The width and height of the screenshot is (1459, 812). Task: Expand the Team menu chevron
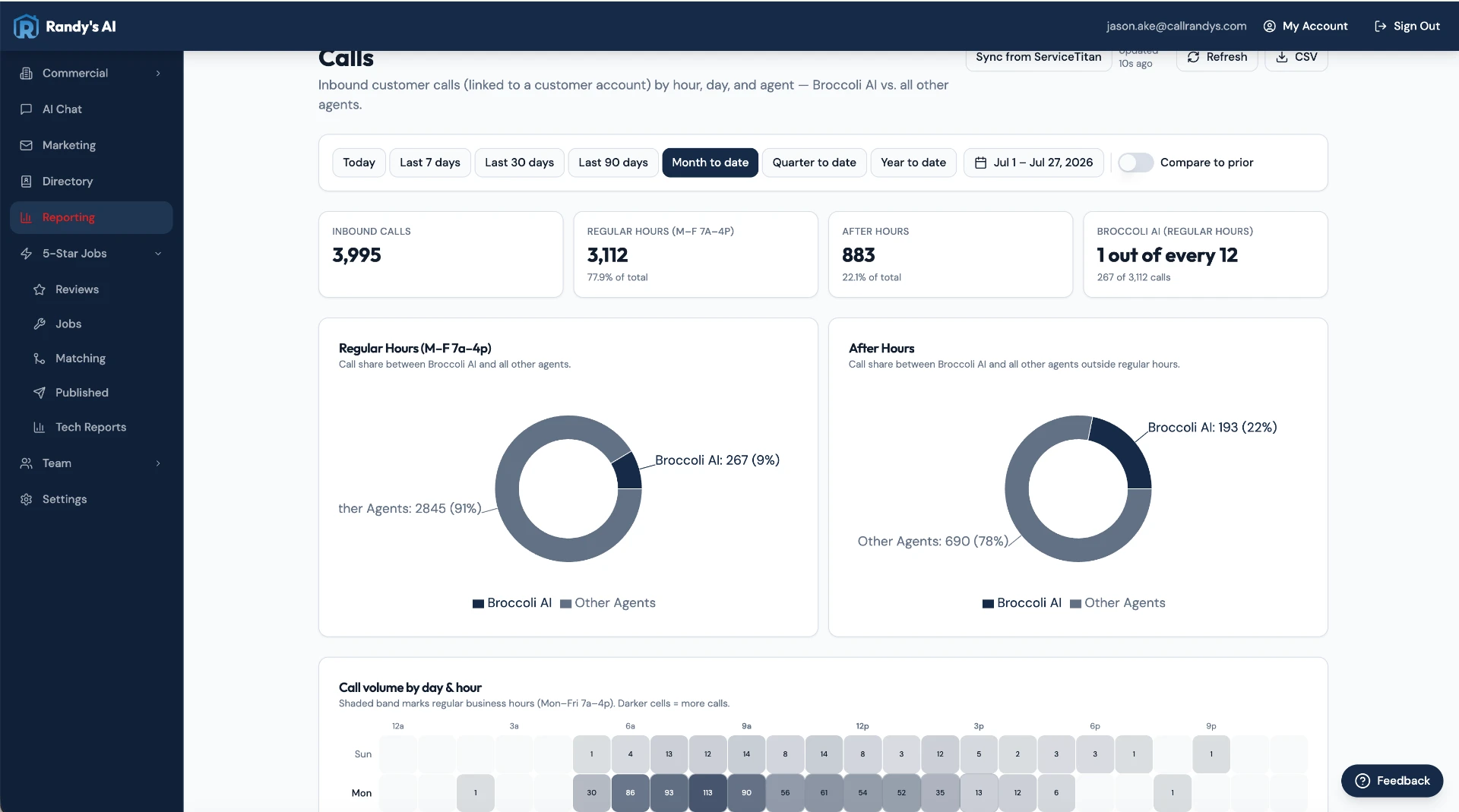click(x=158, y=463)
